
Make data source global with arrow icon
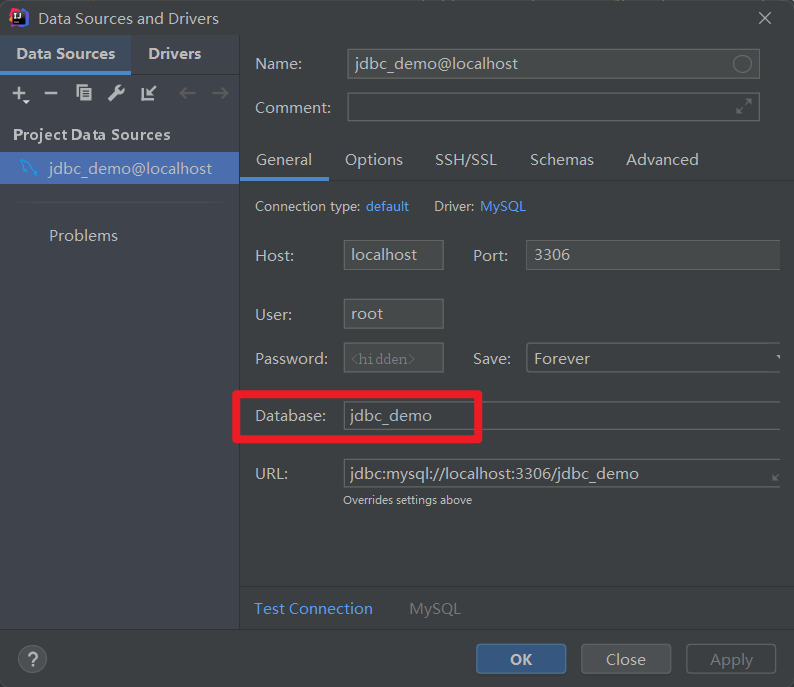click(148, 93)
